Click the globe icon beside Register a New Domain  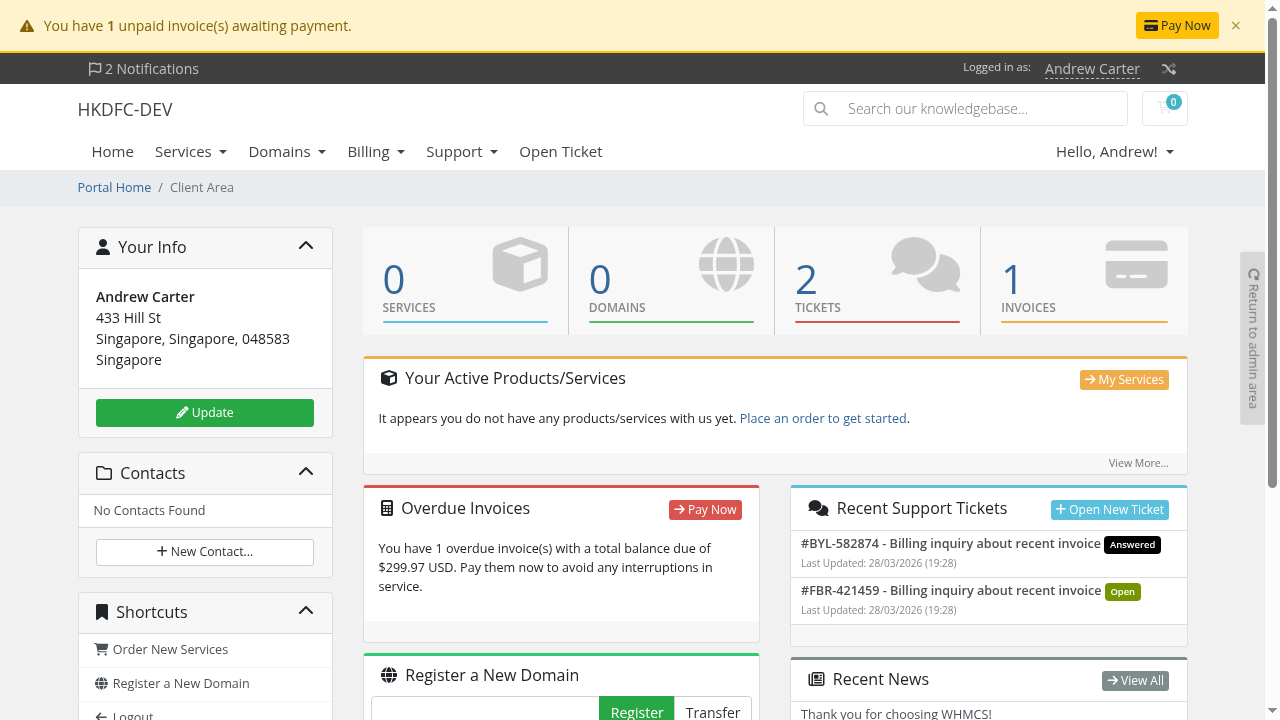[x=389, y=676]
